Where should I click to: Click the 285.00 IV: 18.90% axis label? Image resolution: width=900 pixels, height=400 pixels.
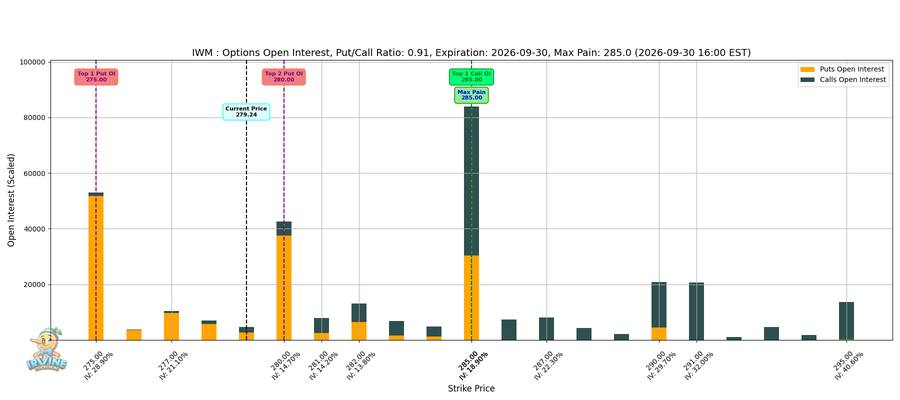[475, 364]
